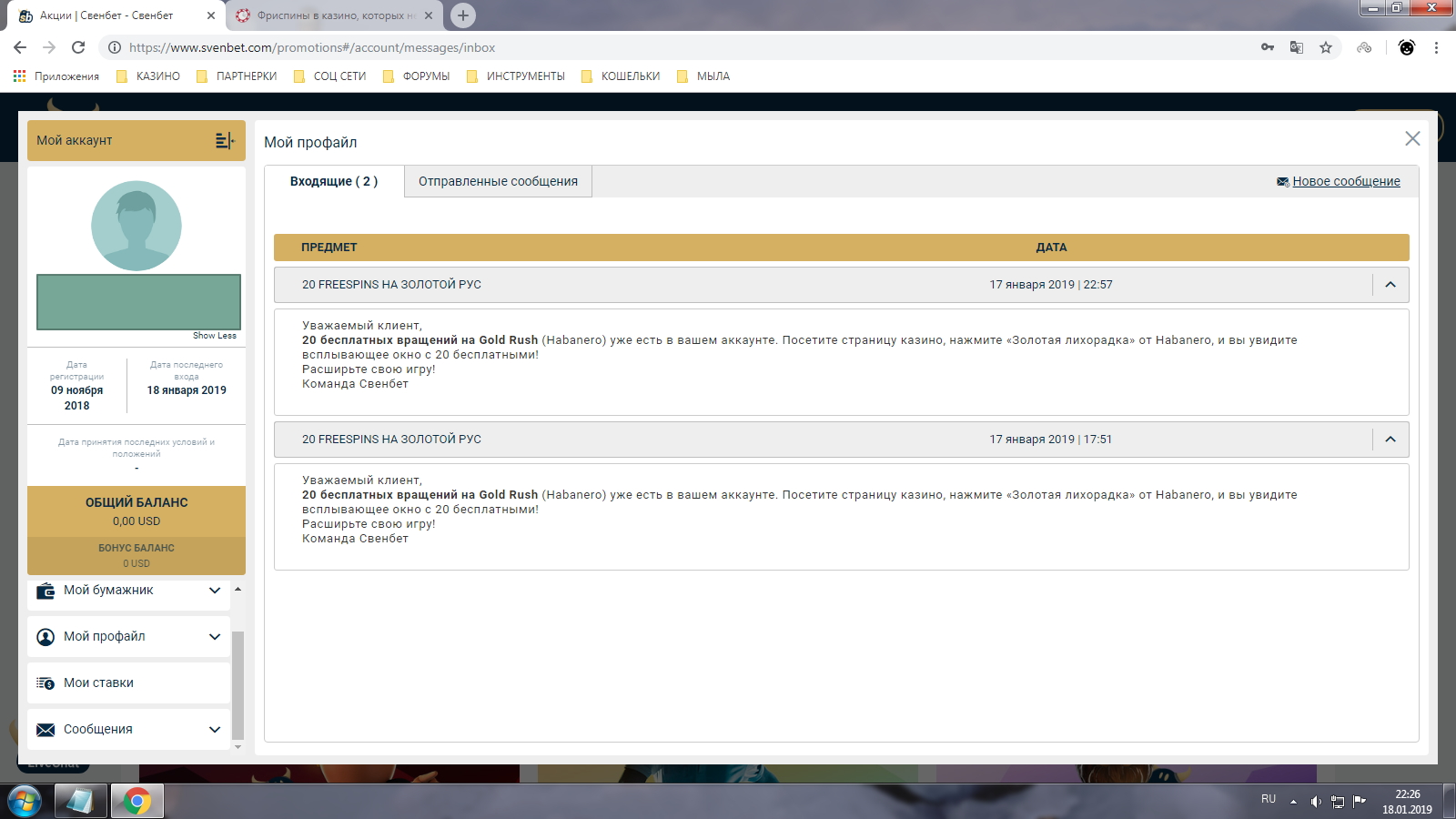Click the gray extension icon beside the star
This screenshot has height=819, width=1456.
[x=1364, y=47]
